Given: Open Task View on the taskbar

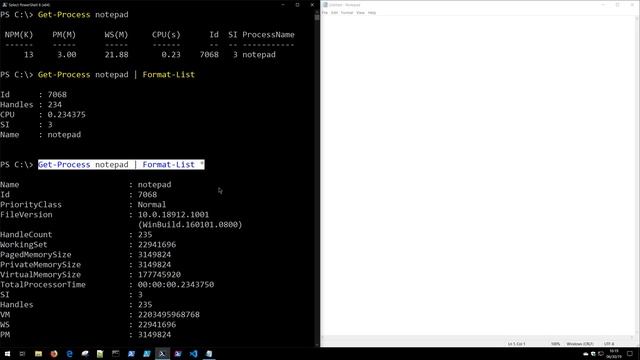Looking at the screenshot, I should pos(22,354).
